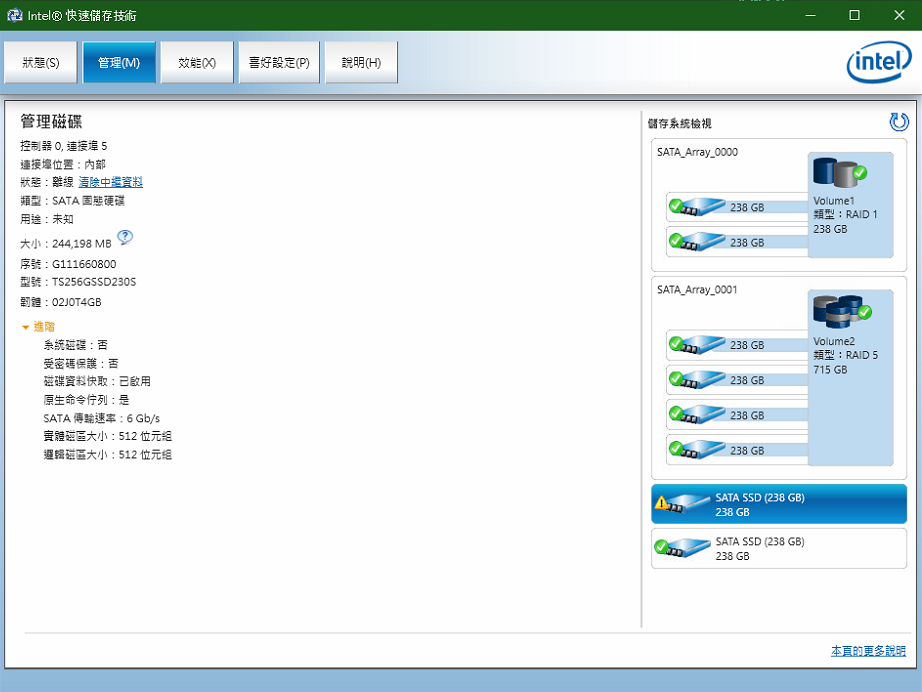922x692 pixels.
Task: Click the 管理磁碟 heading
Action: [x=51, y=122]
